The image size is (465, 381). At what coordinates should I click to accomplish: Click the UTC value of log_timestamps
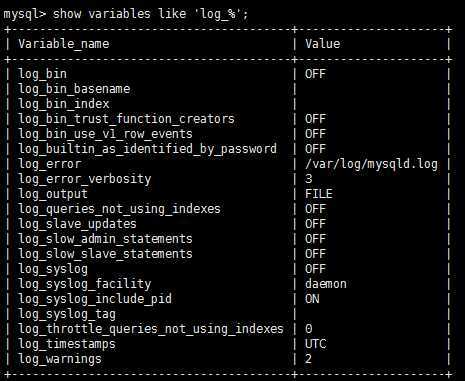click(315, 344)
